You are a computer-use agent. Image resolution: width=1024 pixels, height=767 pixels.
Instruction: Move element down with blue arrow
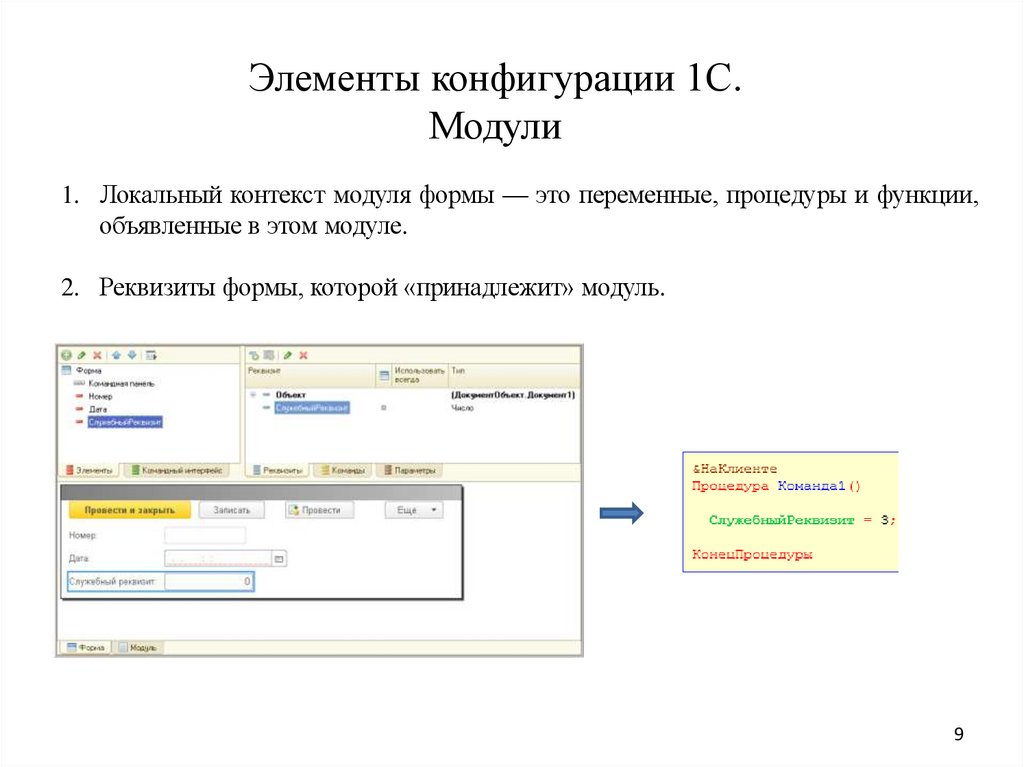pos(132,355)
